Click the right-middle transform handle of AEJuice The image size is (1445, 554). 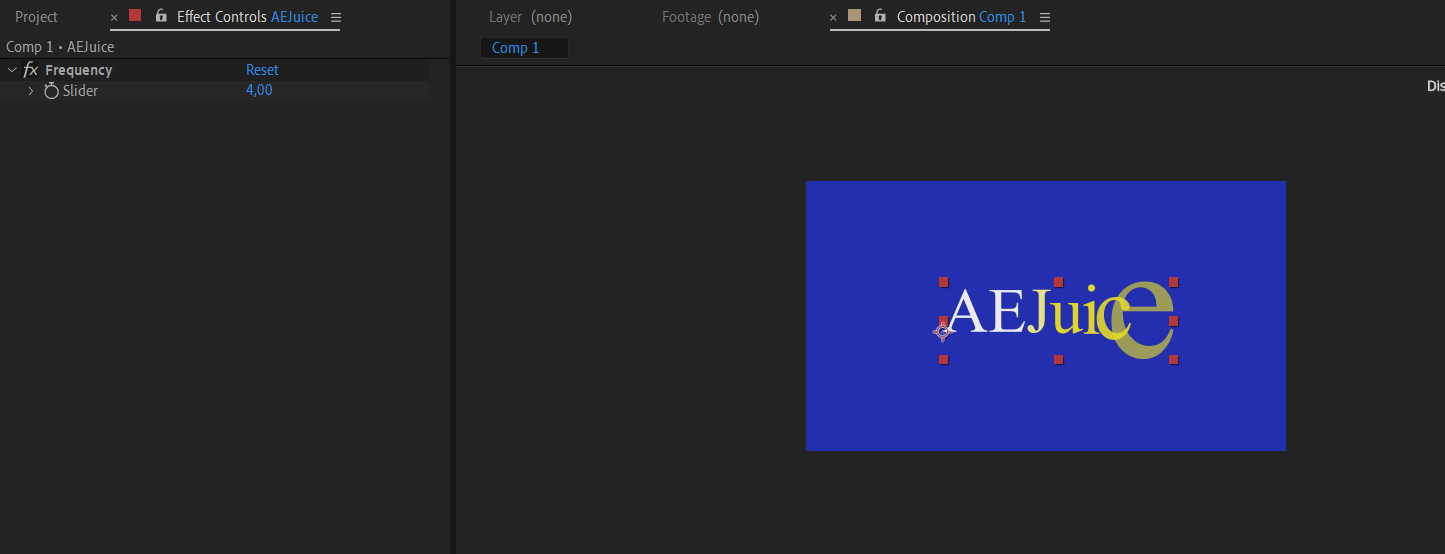[x=1174, y=321]
